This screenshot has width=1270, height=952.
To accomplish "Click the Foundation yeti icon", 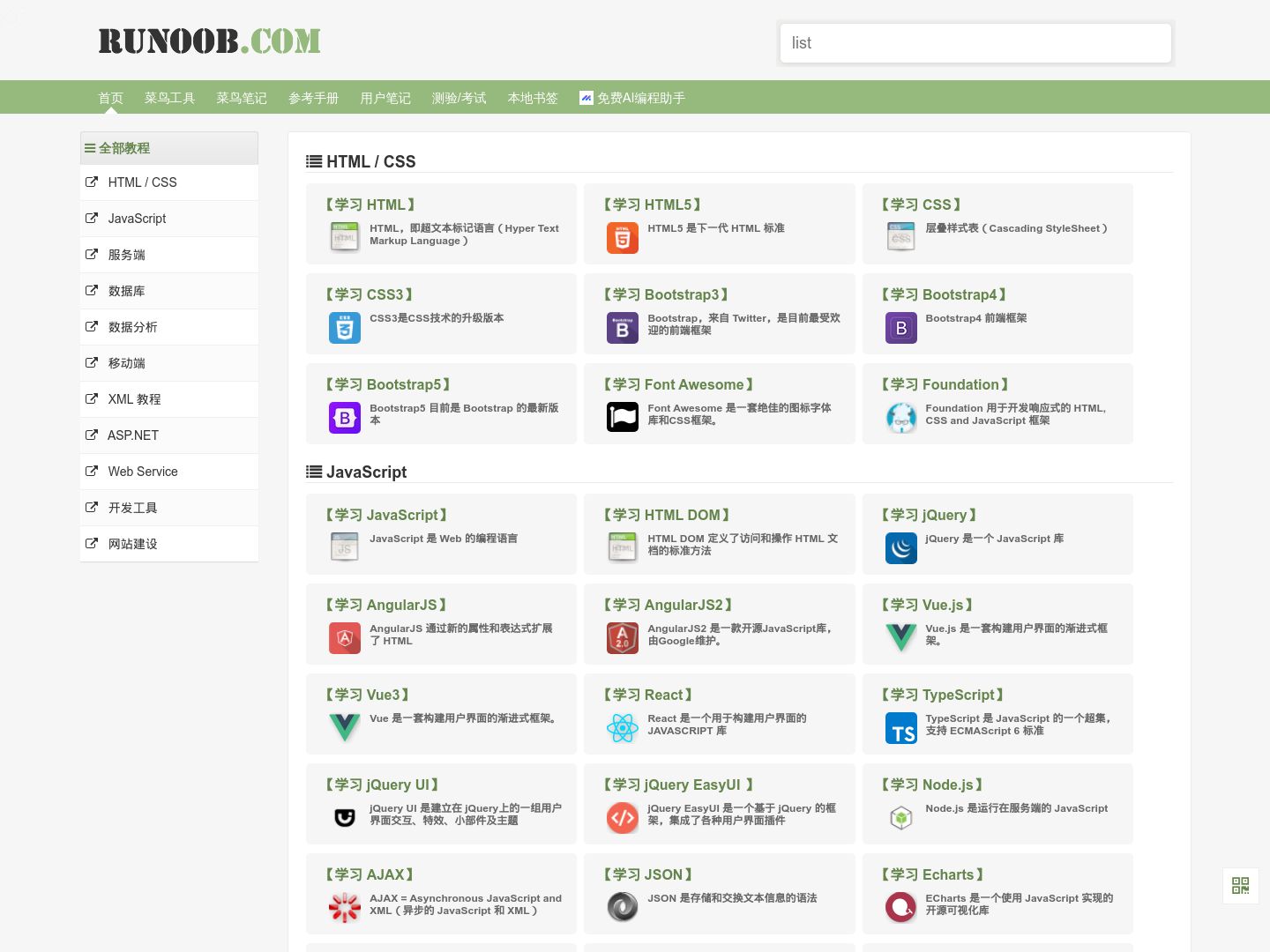I will click(900, 418).
